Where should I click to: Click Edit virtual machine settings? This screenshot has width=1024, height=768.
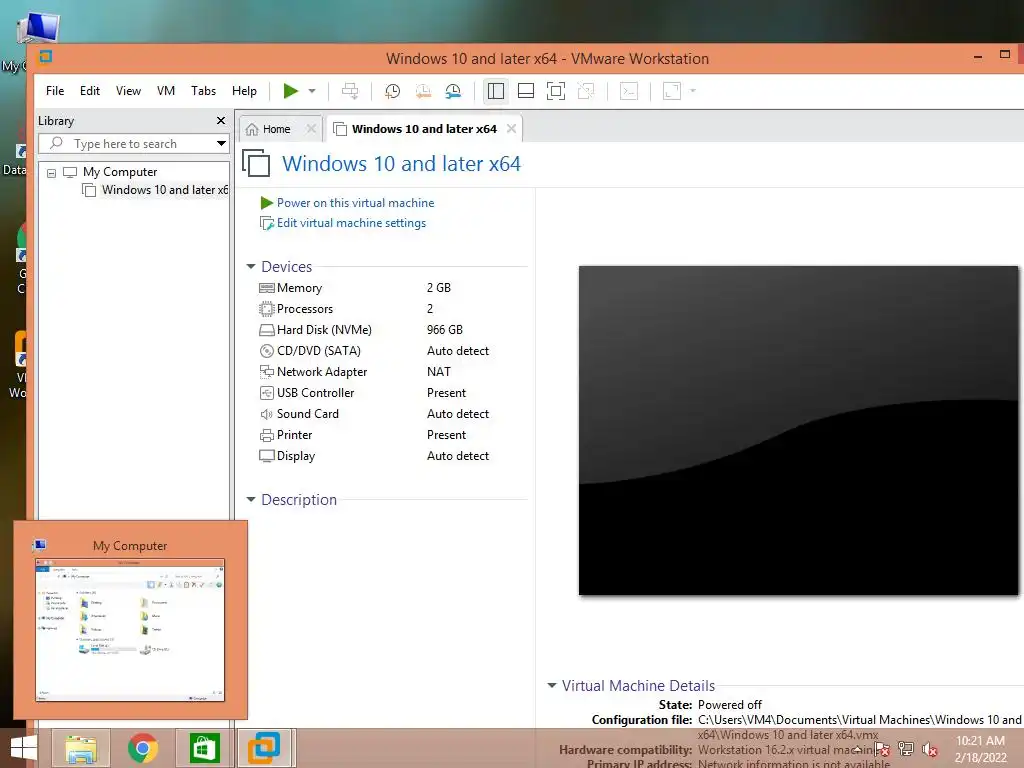coord(351,223)
